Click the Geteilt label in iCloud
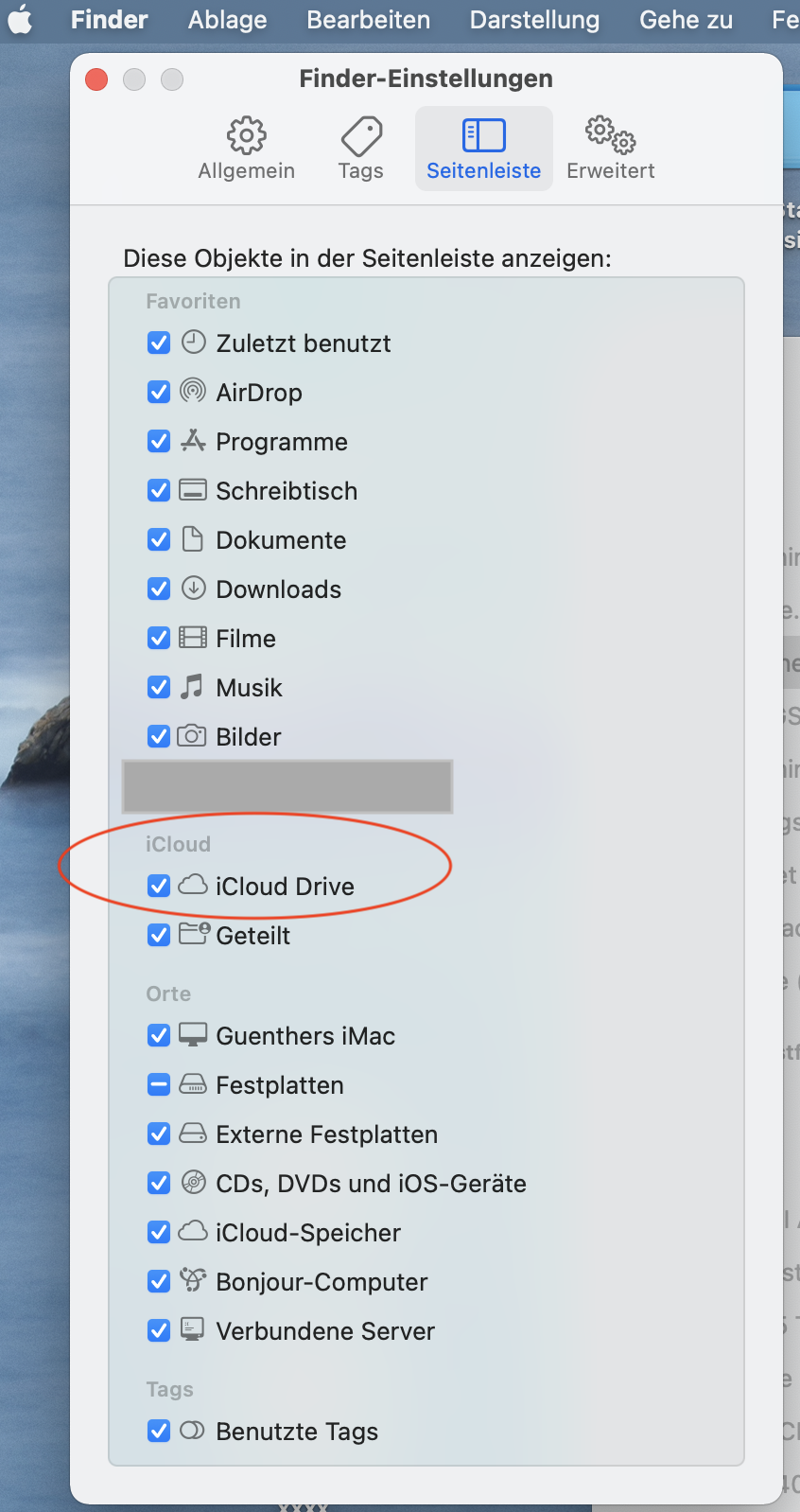Image resolution: width=800 pixels, height=1512 pixels. tap(253, 936)
